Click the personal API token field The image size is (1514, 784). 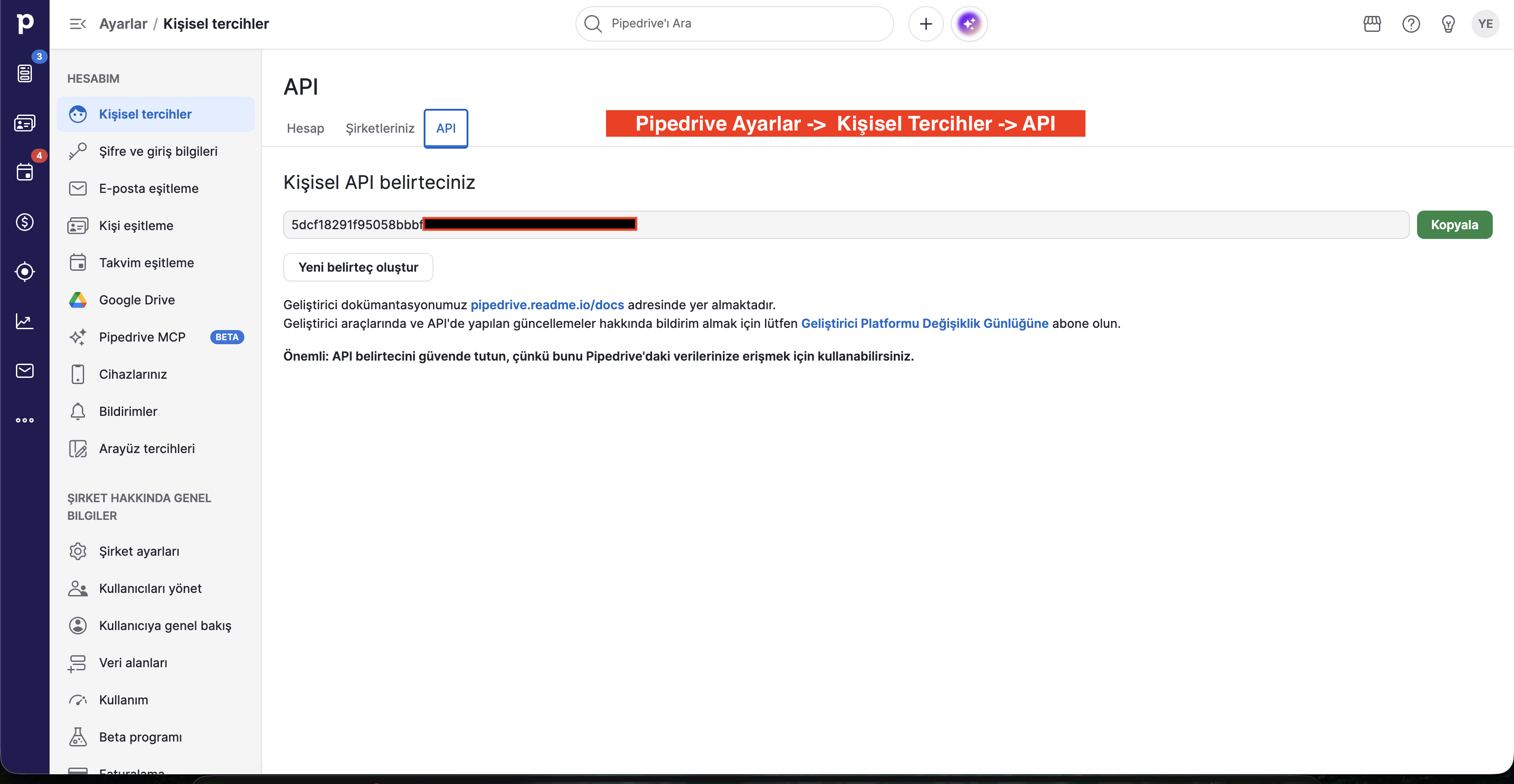click(846, 225)
